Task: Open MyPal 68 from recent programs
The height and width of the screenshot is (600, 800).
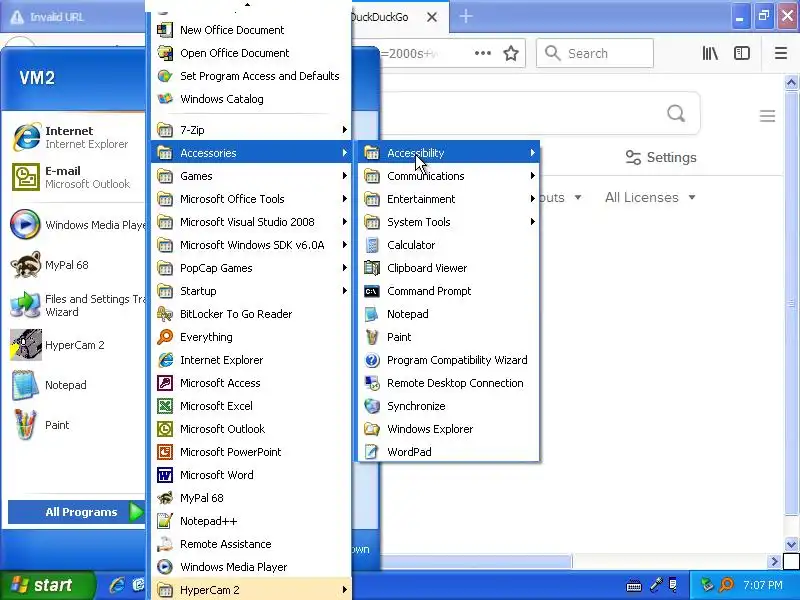Action: (x=76, y=265)
